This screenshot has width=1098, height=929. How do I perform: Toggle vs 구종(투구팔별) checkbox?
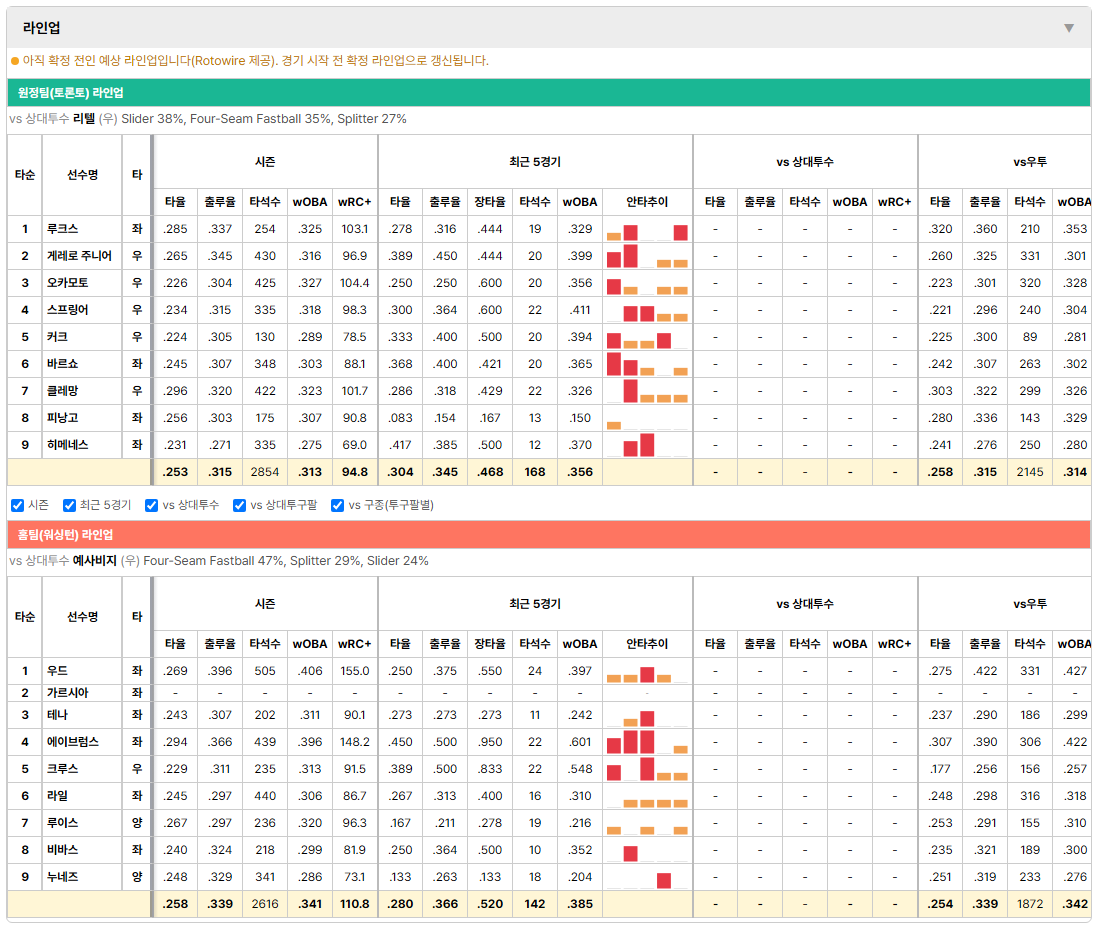[338, 505]
